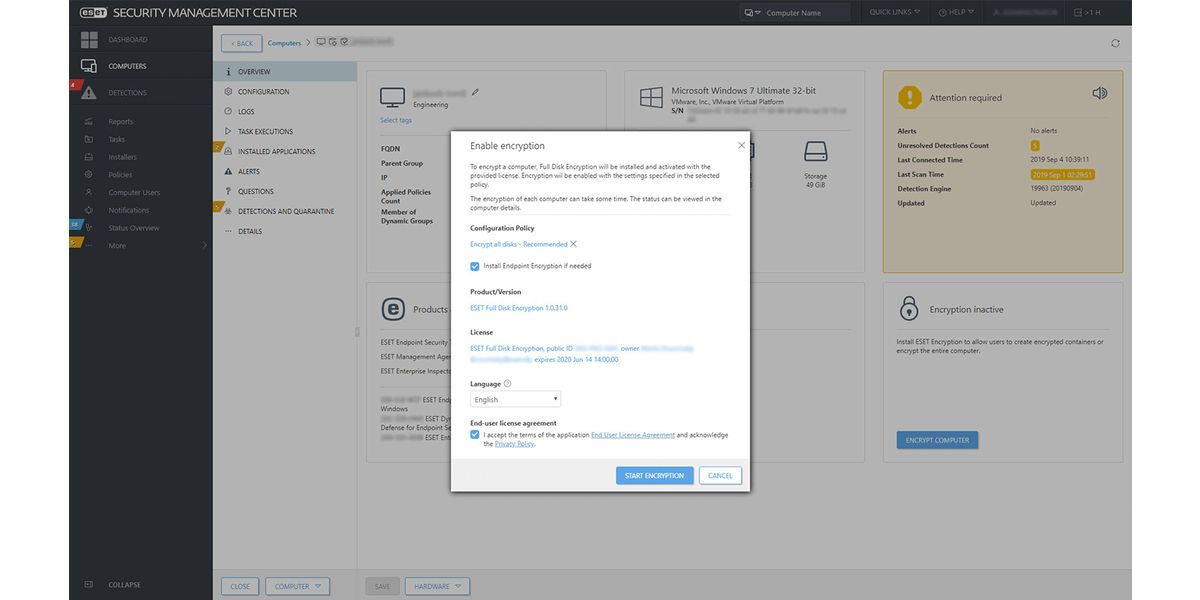Click the highlighted Last Scan Time value
The height and width of the screenshot is (600, 1200).
pos(1062,175)
